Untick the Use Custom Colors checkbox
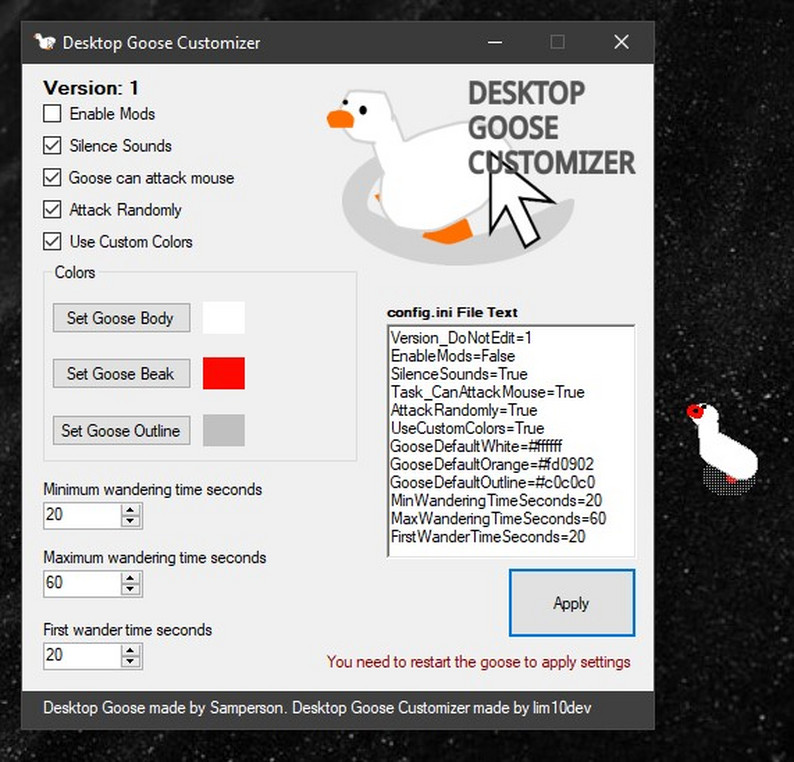The image size is (794, 762). [52, 242]
